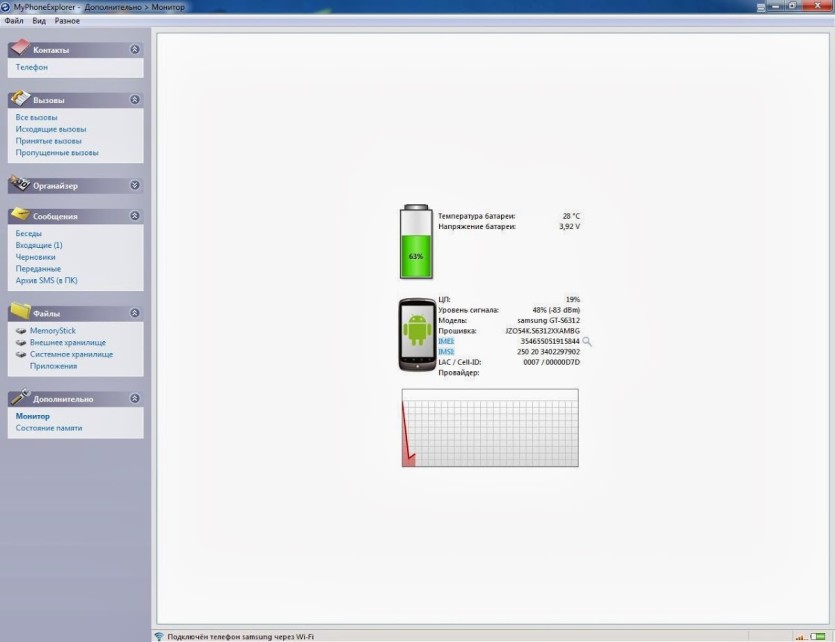Collapse the Файлы panel
The height and width of the screenshot is (642, 835).
pos(135,312)
